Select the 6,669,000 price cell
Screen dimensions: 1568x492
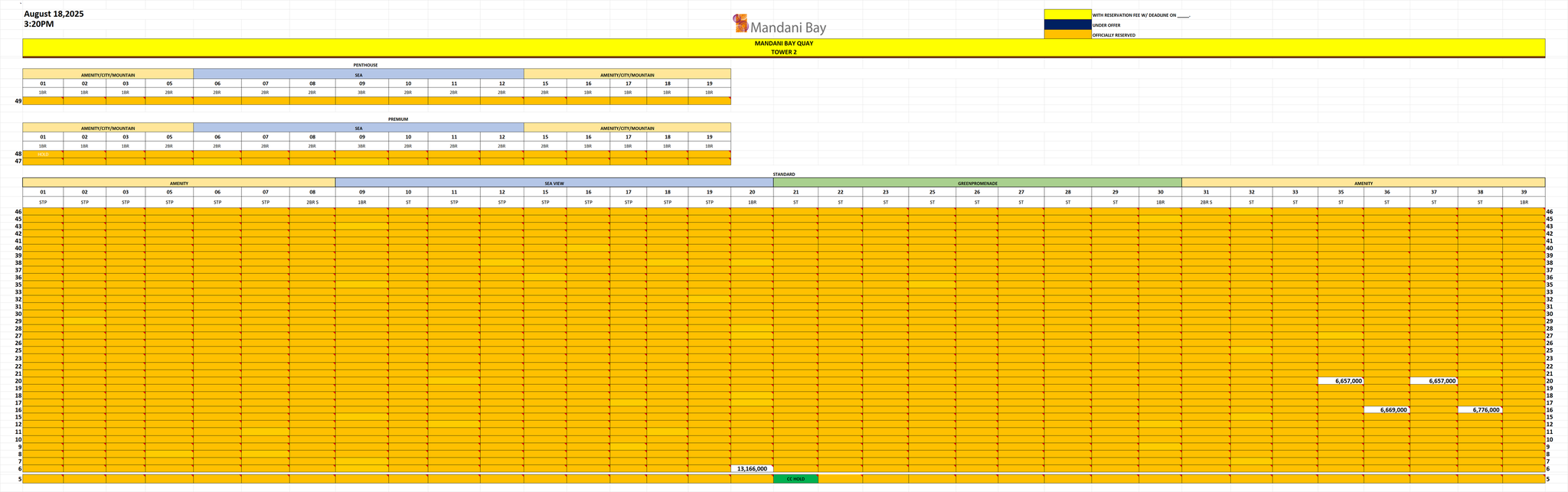pyautogui.click(x=1386, y=410)
